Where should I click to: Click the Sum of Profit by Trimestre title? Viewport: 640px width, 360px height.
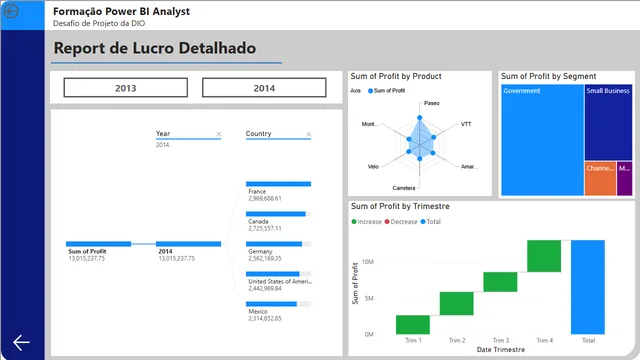(x=400, y=206)
